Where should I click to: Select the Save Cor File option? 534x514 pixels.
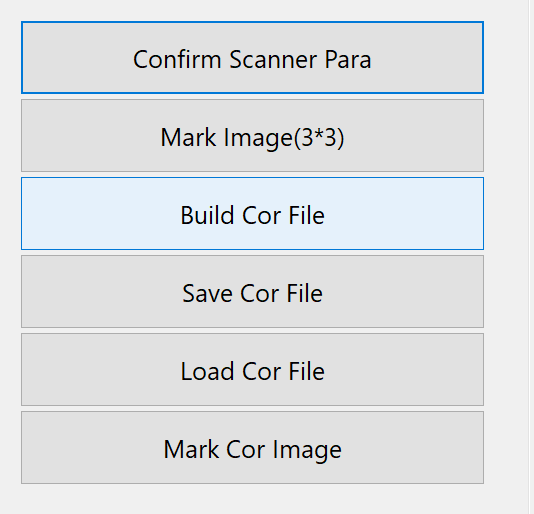[x=252, y=291]
